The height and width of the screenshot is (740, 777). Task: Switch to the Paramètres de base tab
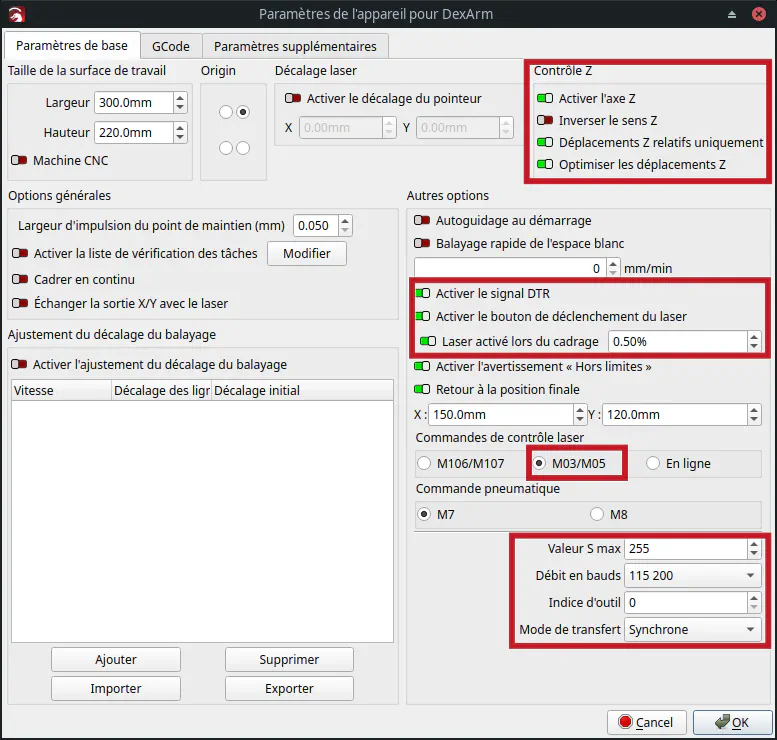click(72, 46)
